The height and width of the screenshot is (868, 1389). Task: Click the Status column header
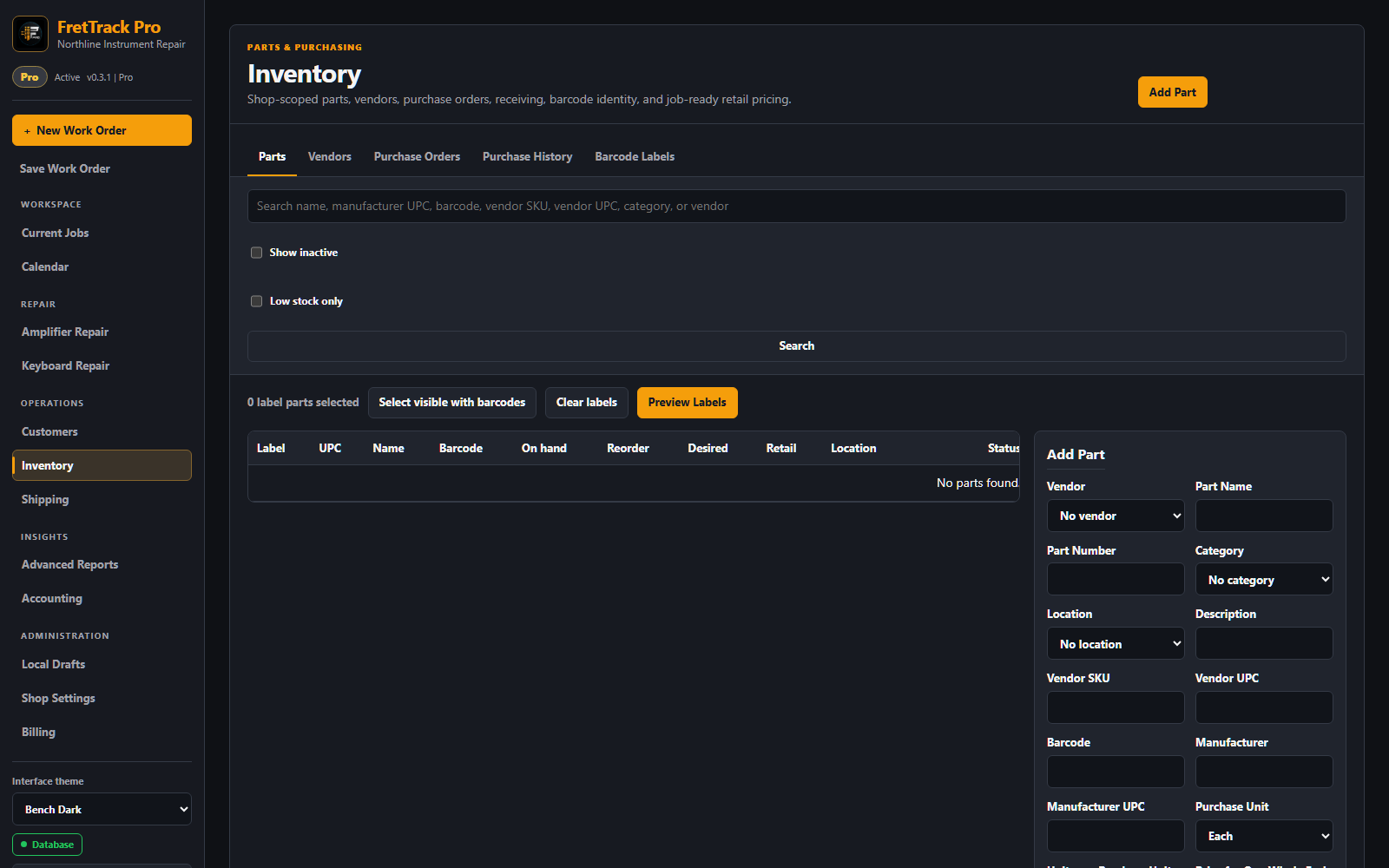pos(1004,448)
